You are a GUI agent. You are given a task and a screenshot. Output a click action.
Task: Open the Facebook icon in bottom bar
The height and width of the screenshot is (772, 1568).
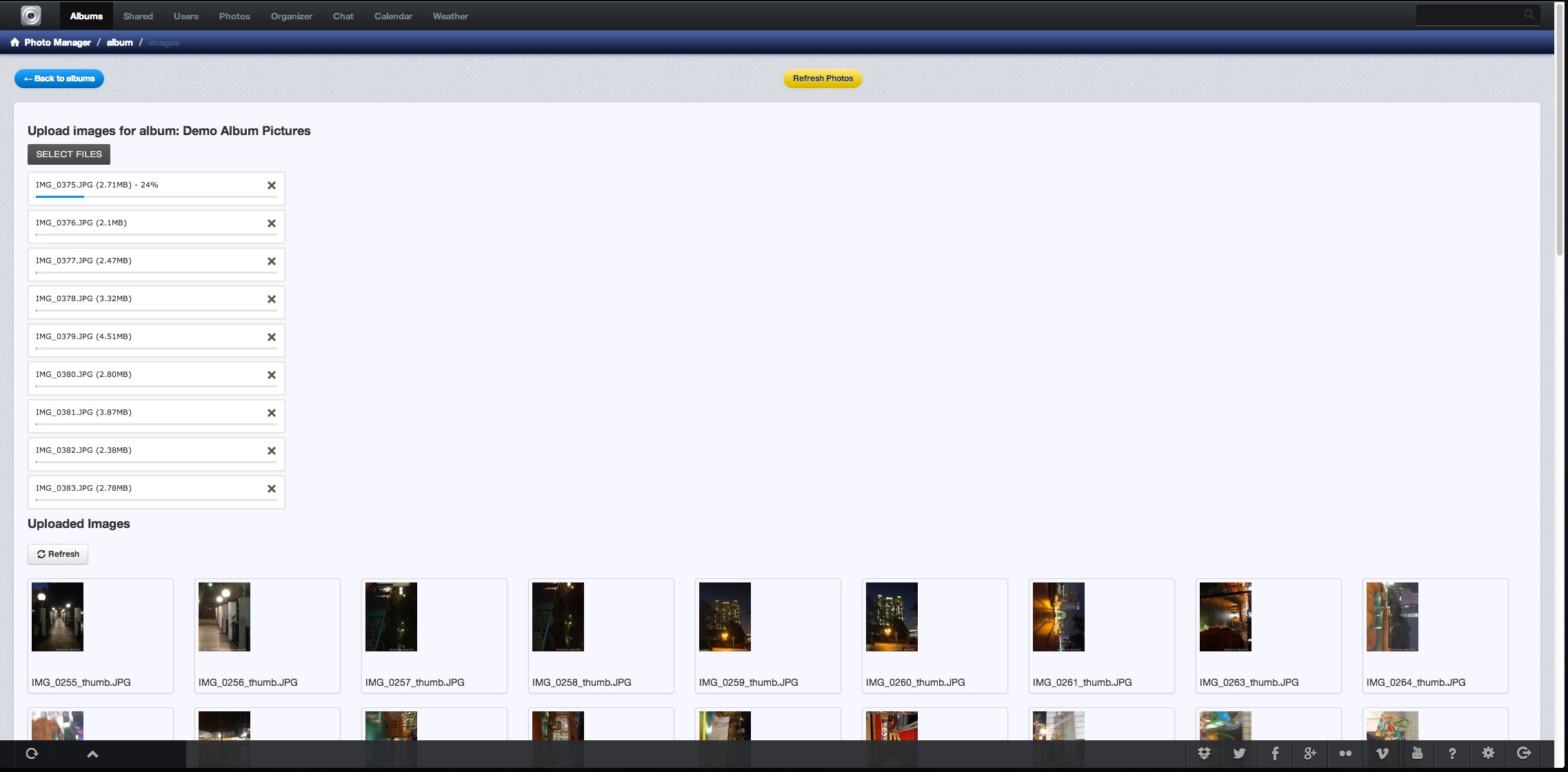pos(1275,753)
